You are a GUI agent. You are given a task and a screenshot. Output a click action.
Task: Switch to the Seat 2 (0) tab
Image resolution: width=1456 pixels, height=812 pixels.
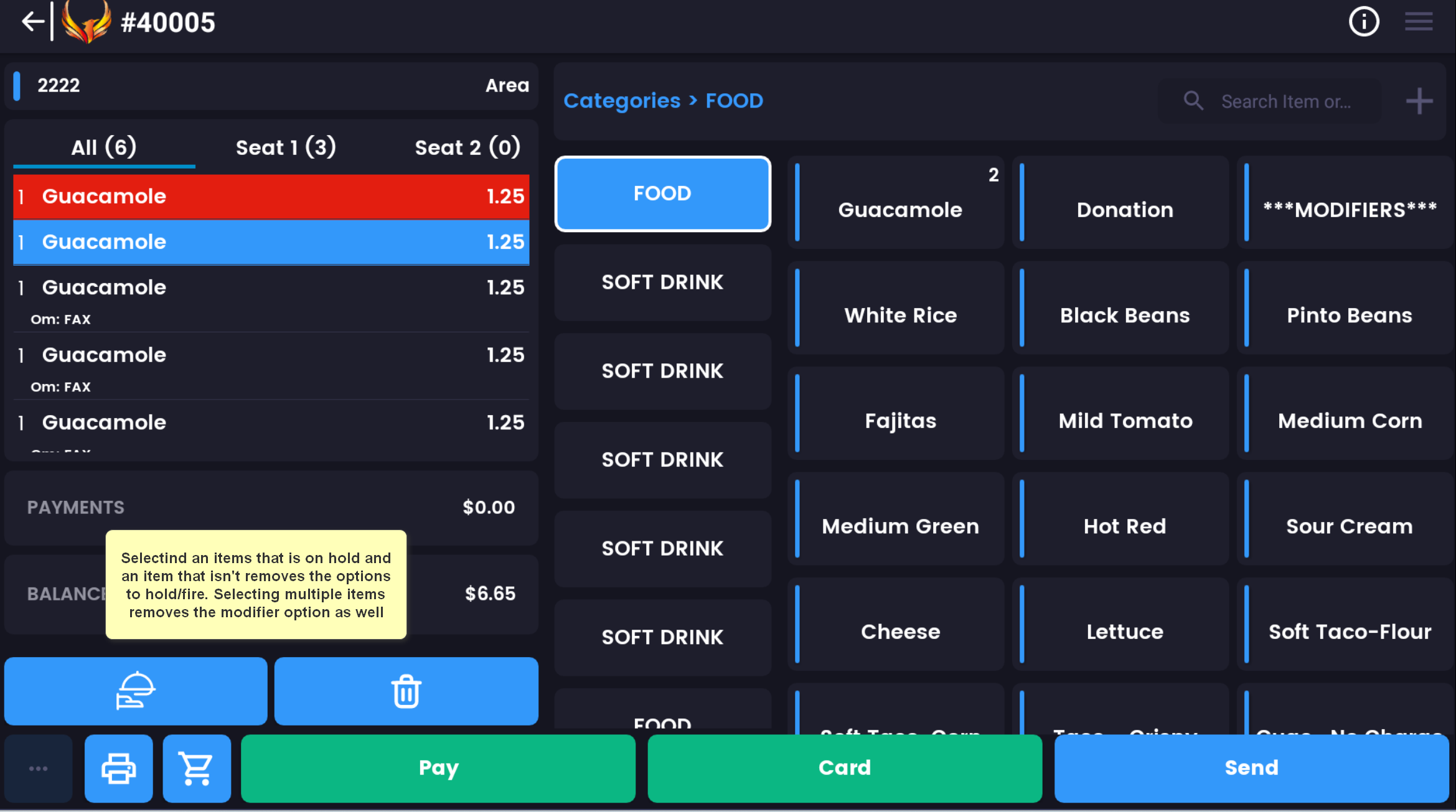[467, 147]
